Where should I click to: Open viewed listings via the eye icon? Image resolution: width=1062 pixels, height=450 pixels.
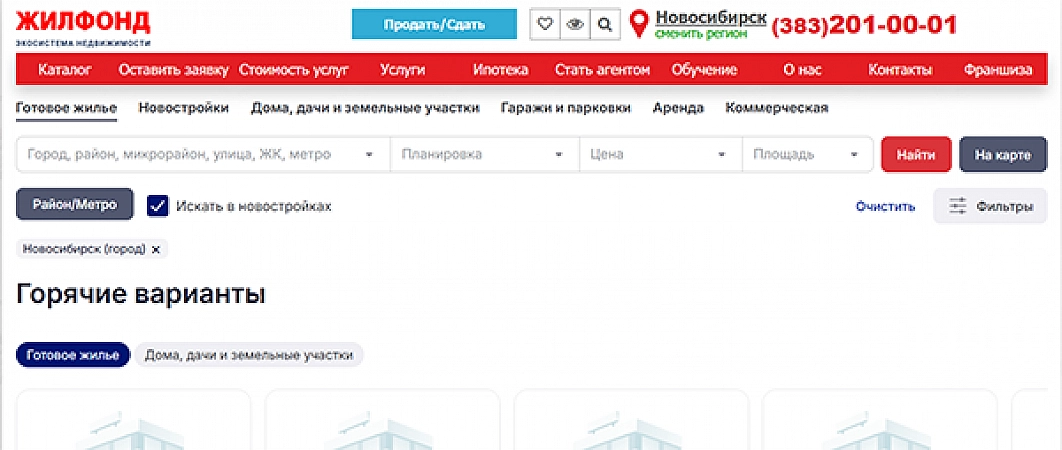(x=575, y=25)
